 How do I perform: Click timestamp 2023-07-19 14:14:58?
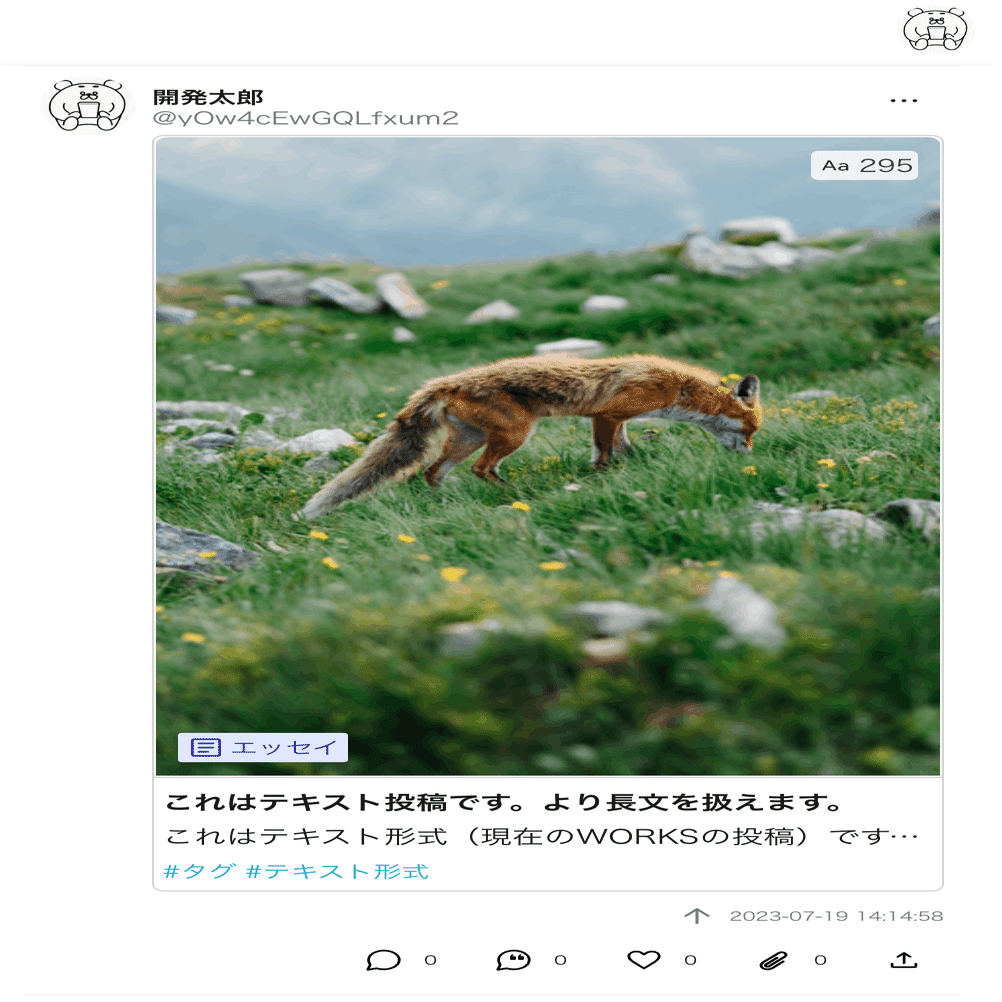[836, 916]
